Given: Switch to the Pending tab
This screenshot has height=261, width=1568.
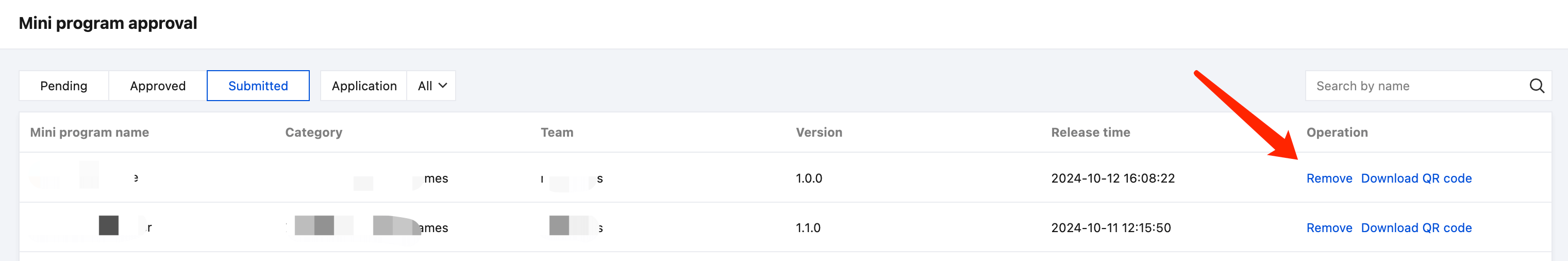Looking at the screenshot, I should (64, 86).
